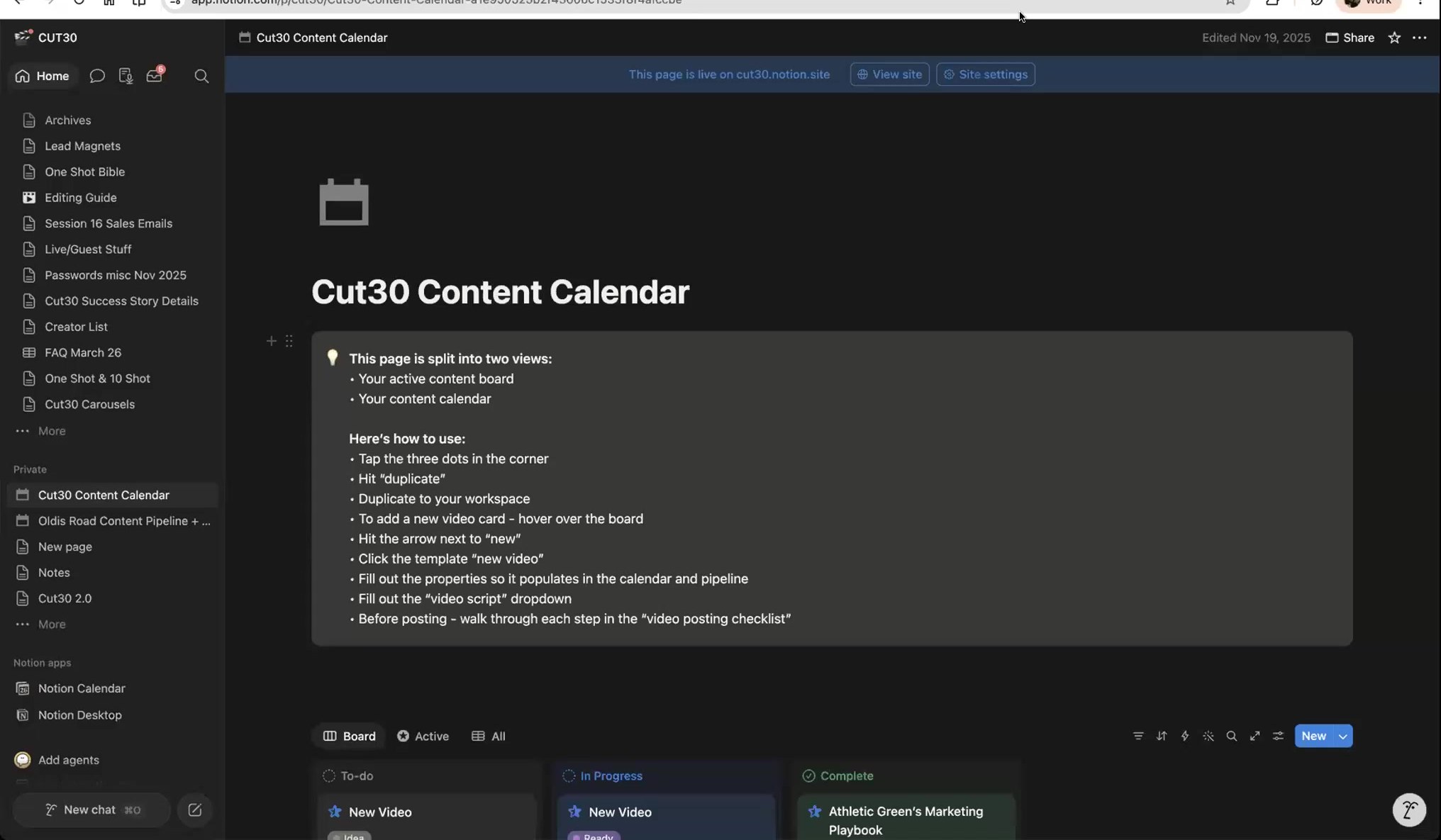Favorite this page with star icon
The width and height of the screenshot is (1441, 840).
(1394, 38)
